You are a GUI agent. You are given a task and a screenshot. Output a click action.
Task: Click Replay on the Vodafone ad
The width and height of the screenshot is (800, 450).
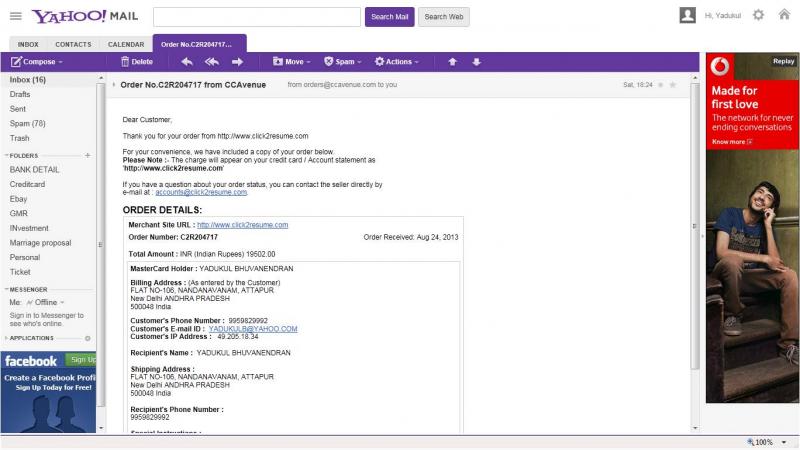(x=783, y=61)
